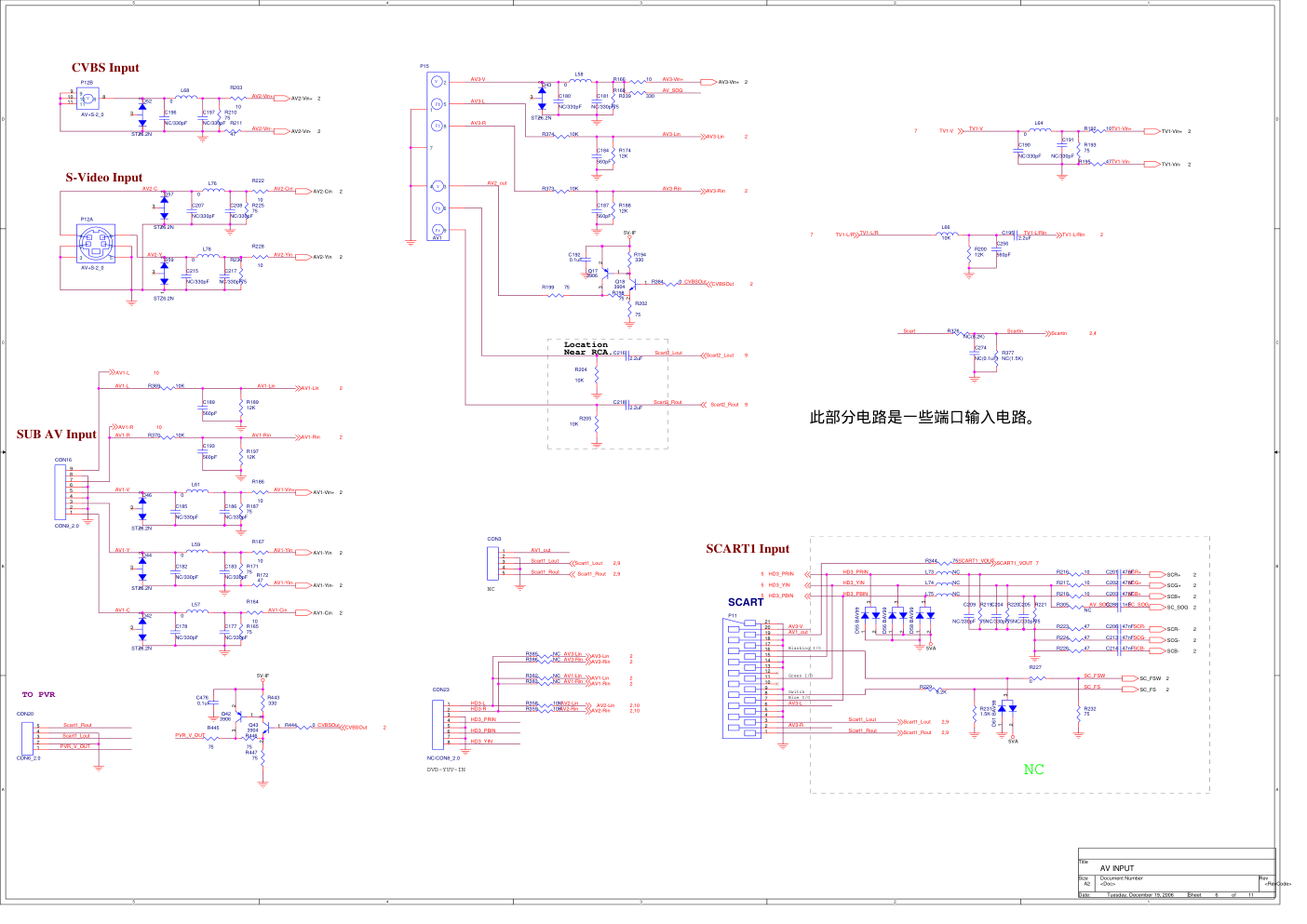Click the CVBS Input section heading
The width and height of the screenshot is (1307, 924).
(105, 68)
